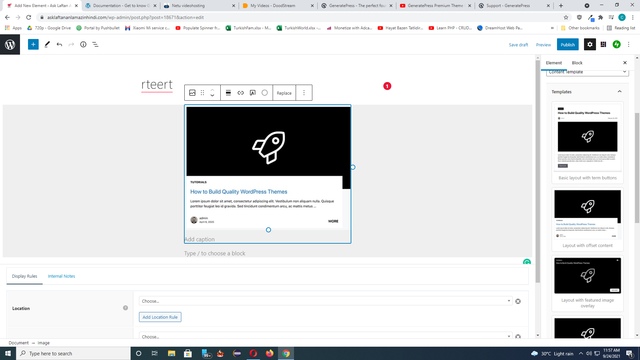The height and width of the screenshot is (360, 640).
Task: Insert a link on the image
Action: point(240,93)
